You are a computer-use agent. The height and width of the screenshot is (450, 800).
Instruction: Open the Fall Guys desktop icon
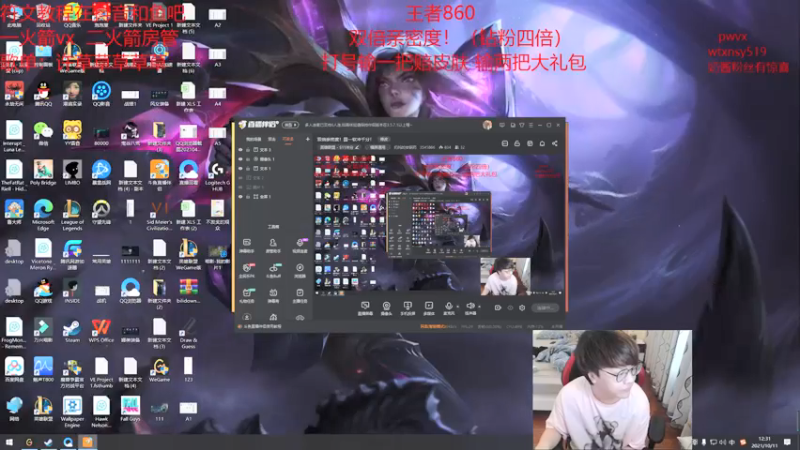point(130,409)
